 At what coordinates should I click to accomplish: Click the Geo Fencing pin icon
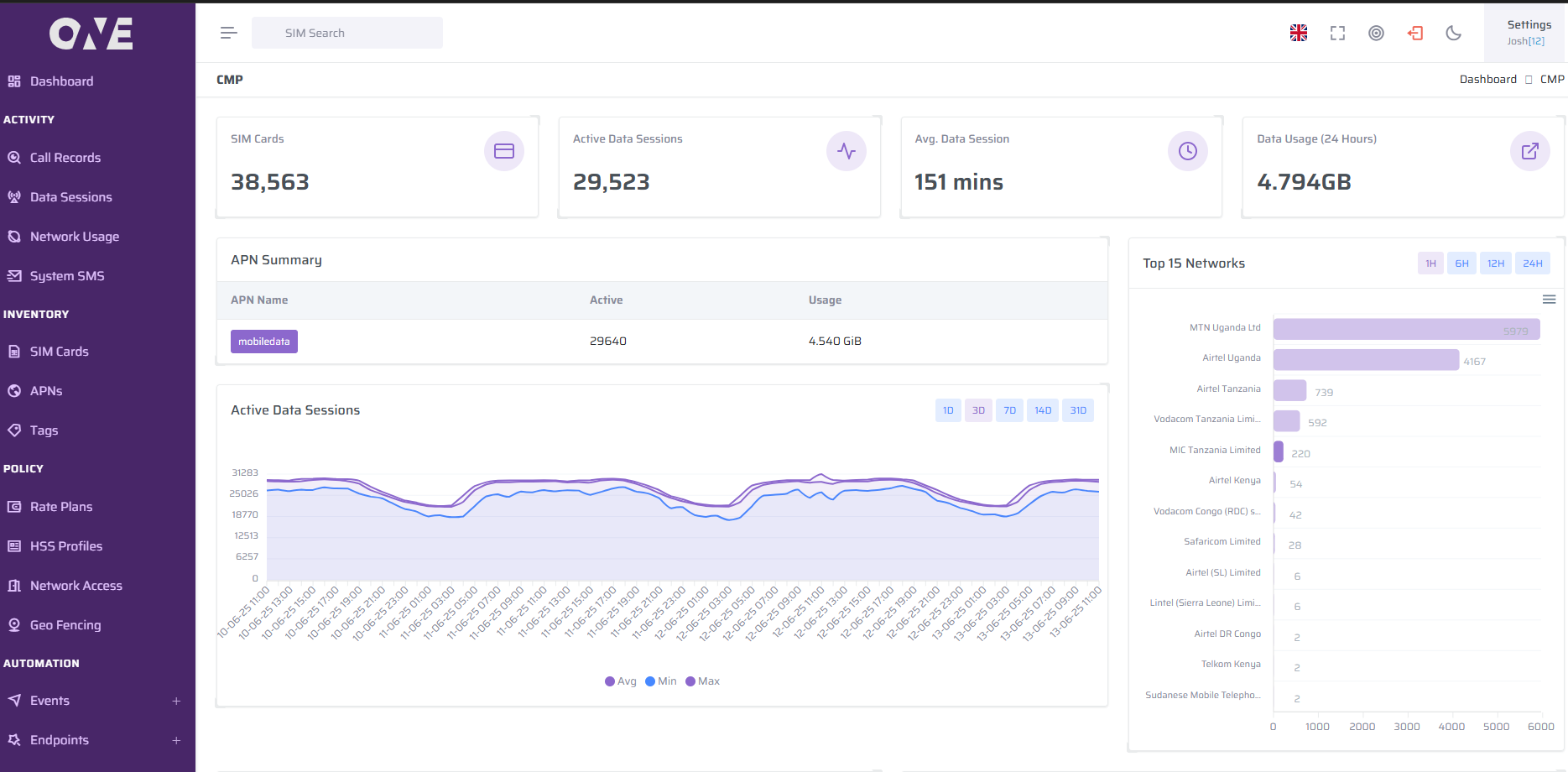[14, 625]
